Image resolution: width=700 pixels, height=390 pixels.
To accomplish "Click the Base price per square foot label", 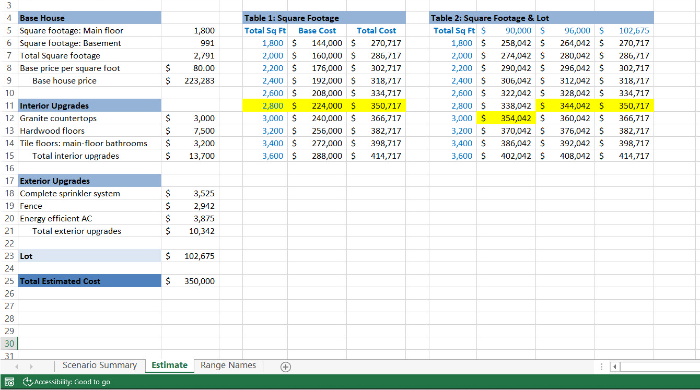I will (70, 68).
